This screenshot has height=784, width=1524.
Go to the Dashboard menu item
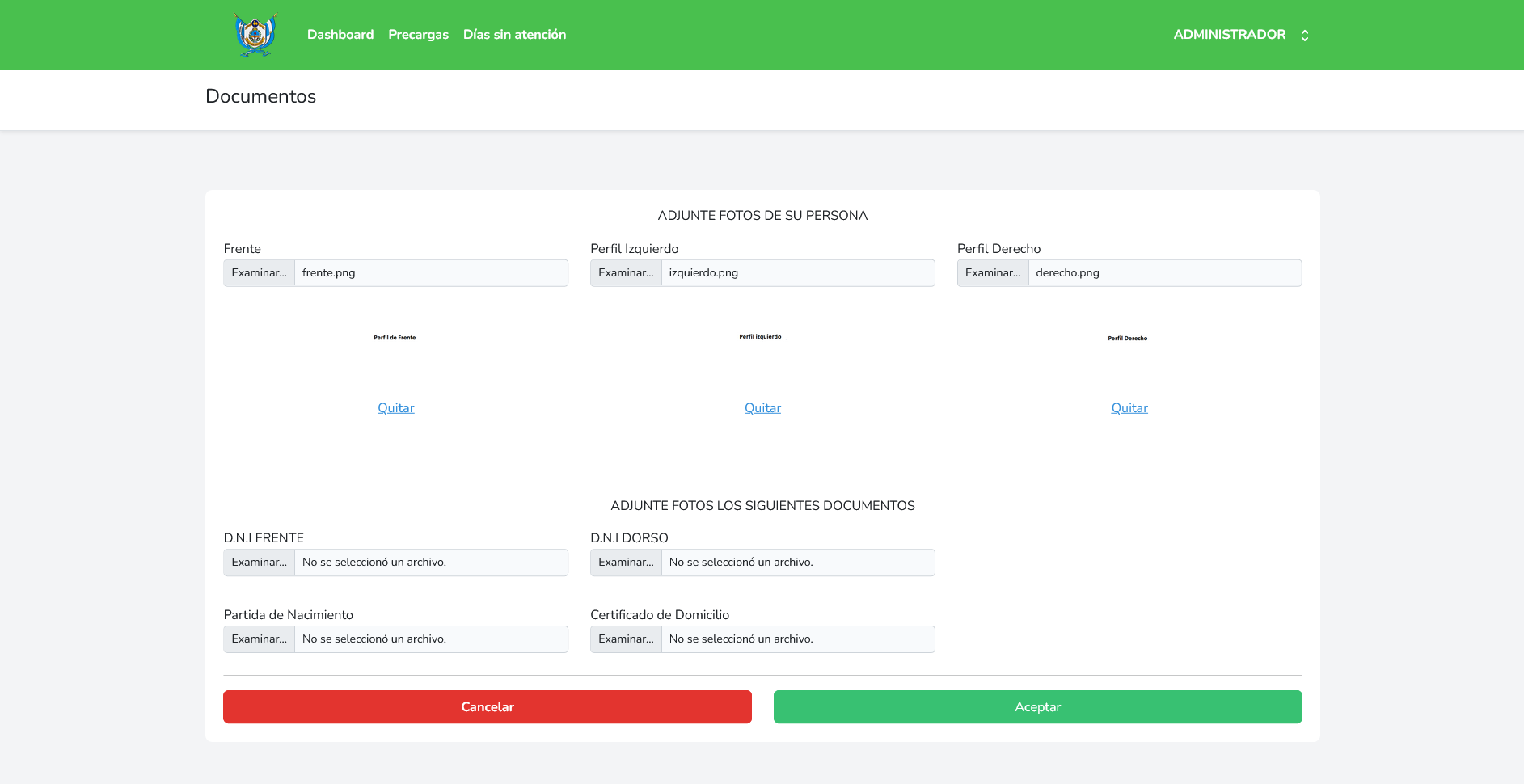[x=340, y=35]
